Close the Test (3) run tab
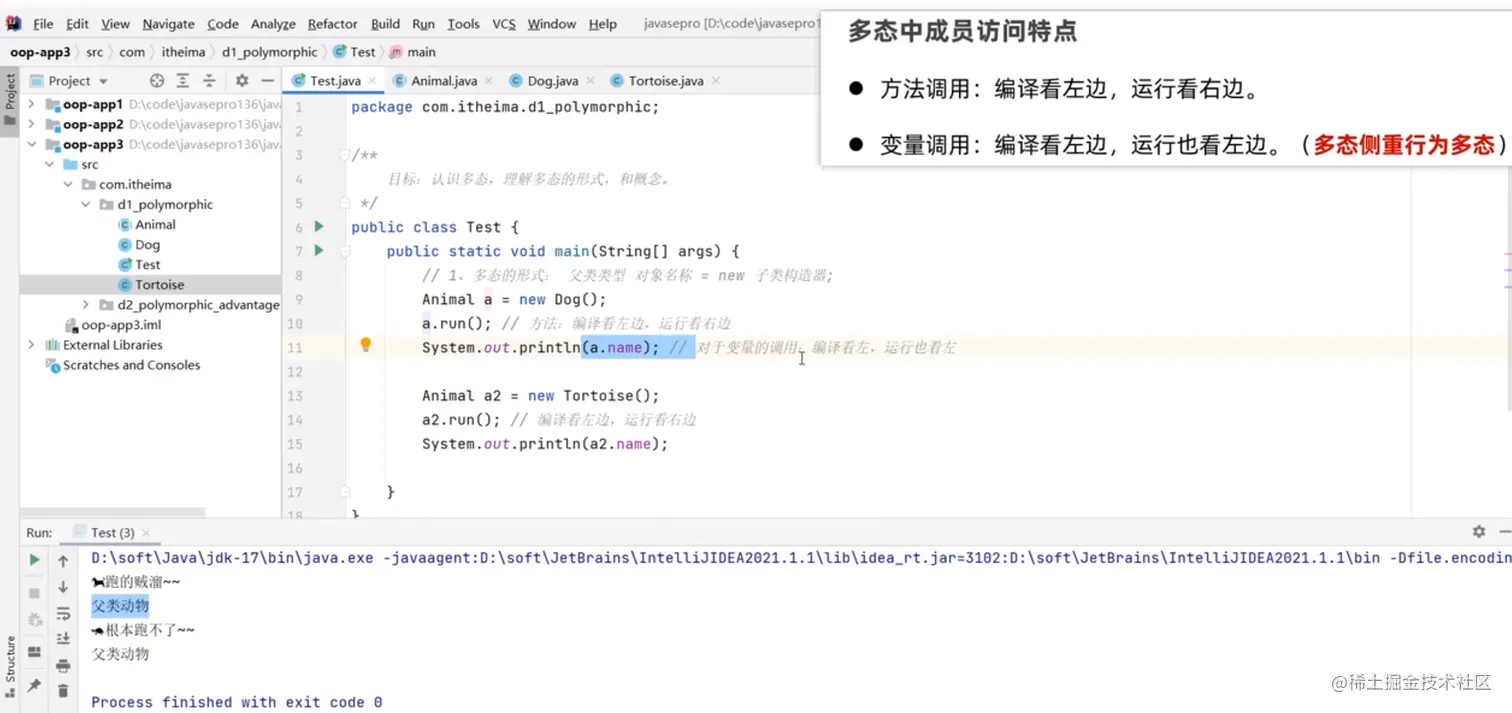The height and width of the screenshot is (713, 1512). [147, 533]
